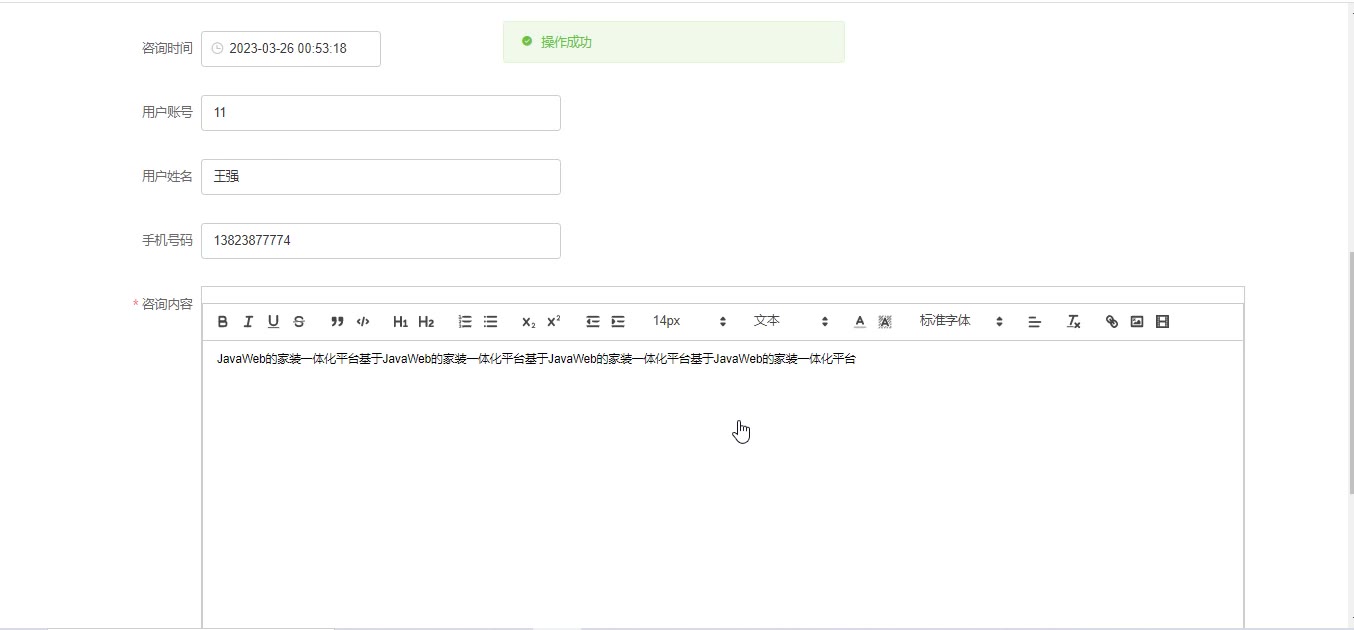
Task: Create a bulleted list
Action: [x=490, y=322]
